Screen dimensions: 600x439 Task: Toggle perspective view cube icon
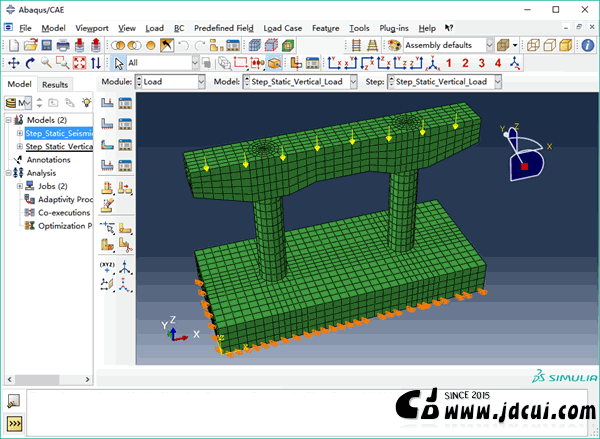(504, 46)
